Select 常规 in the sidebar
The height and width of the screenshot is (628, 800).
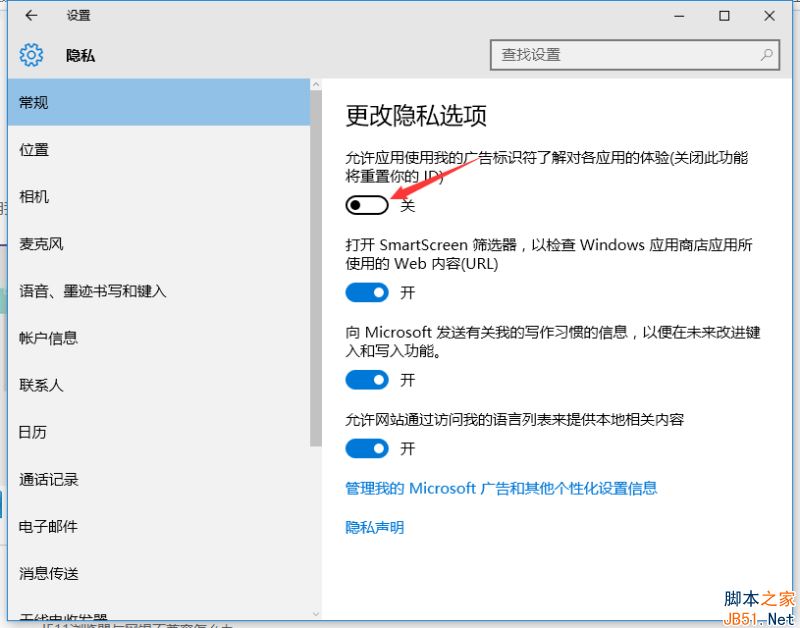[159, 102]
